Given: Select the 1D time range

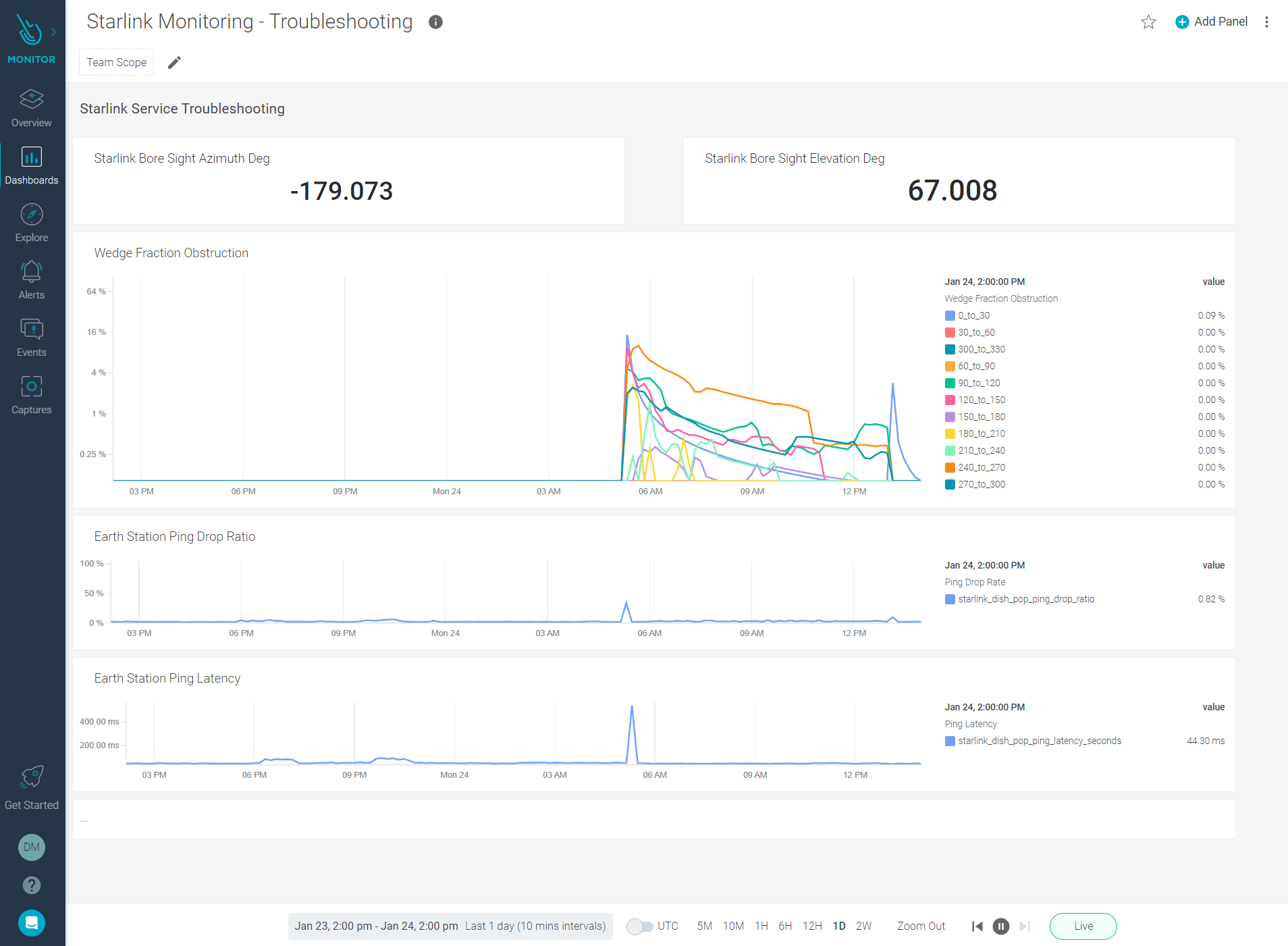Looking at the screenshot, I should tap(839, 926).
